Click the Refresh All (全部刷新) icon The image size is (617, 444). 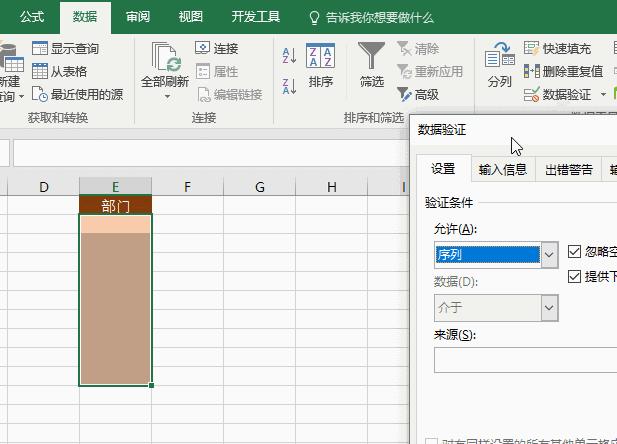coord(166,57)
